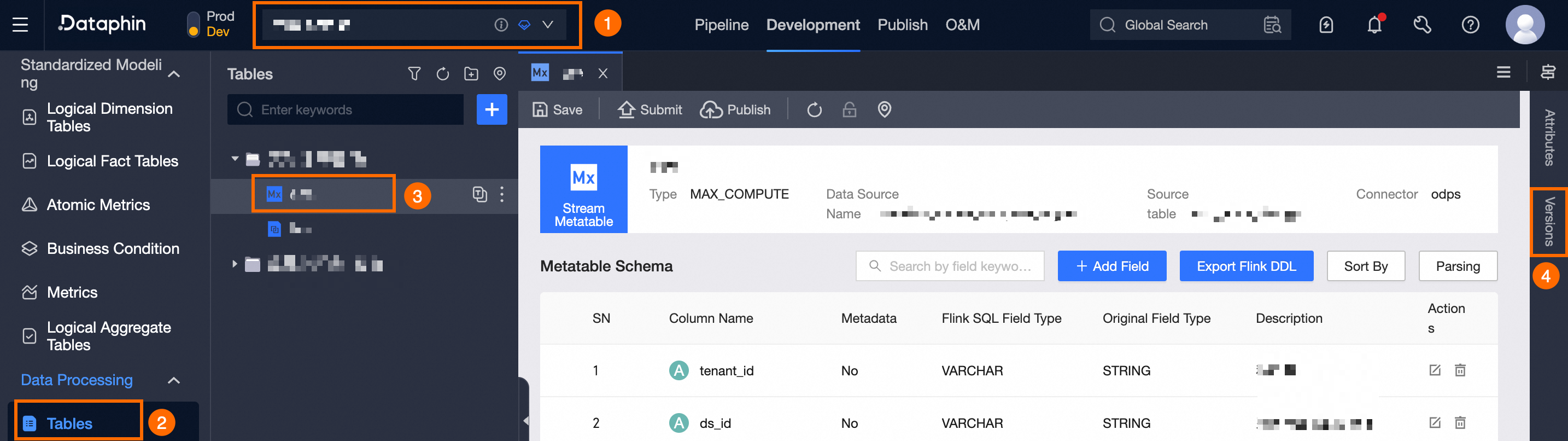Delete the tenant_id field row
Screen dimensions: 1568x441
1460,370
